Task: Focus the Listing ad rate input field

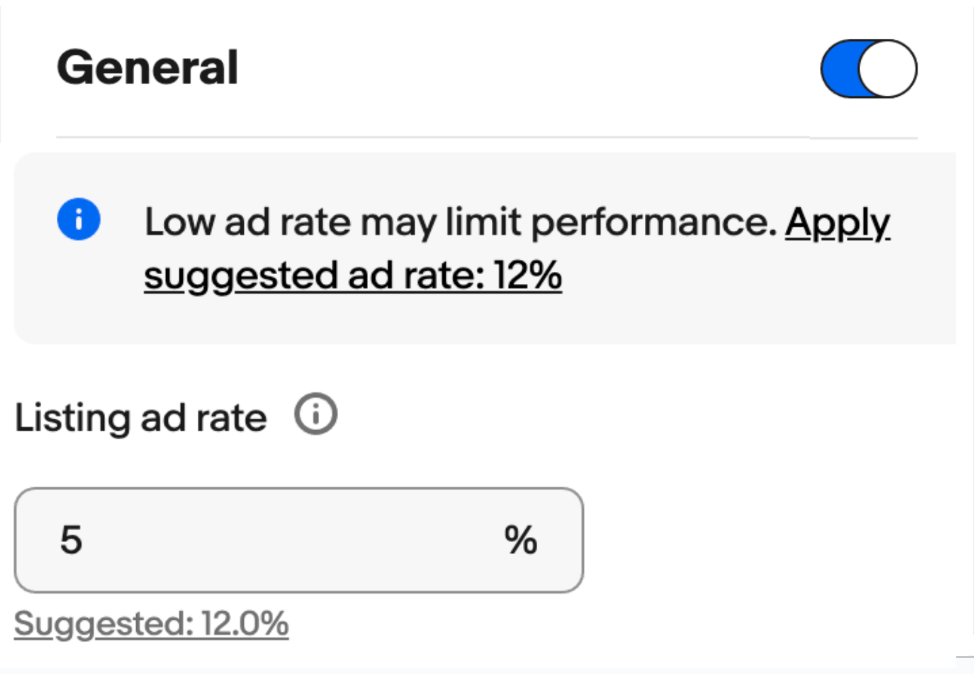Action: (x=298, y=540)
